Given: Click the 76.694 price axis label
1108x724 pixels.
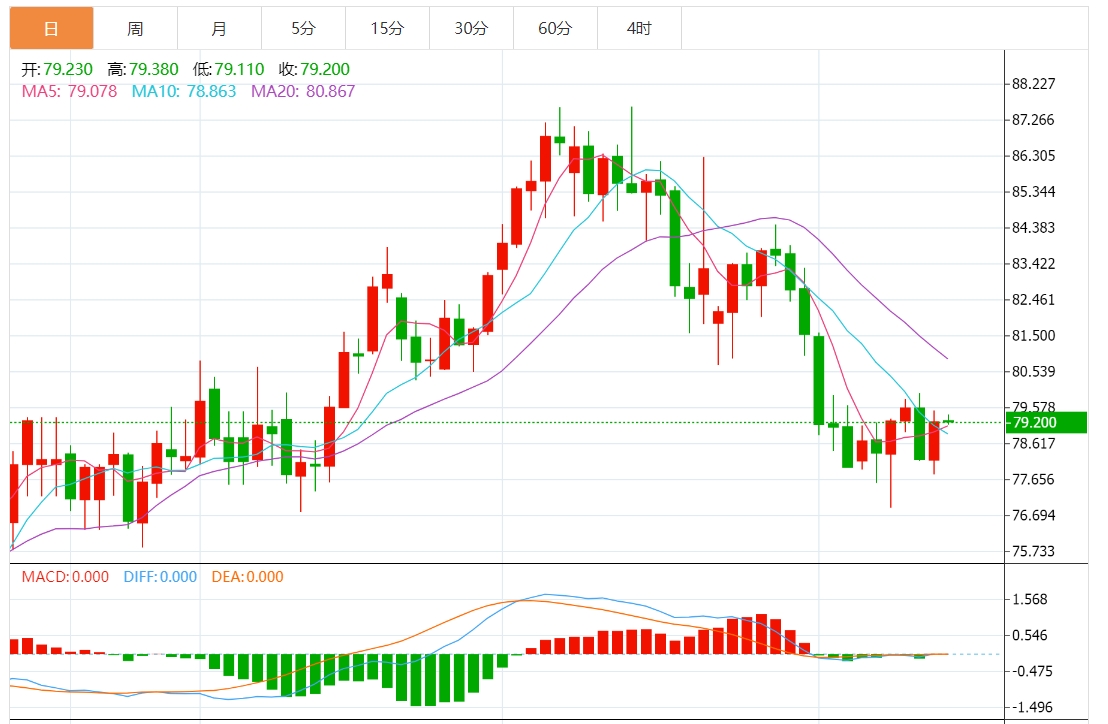Looking at the screenshot, I should (x=1034, y=516).
